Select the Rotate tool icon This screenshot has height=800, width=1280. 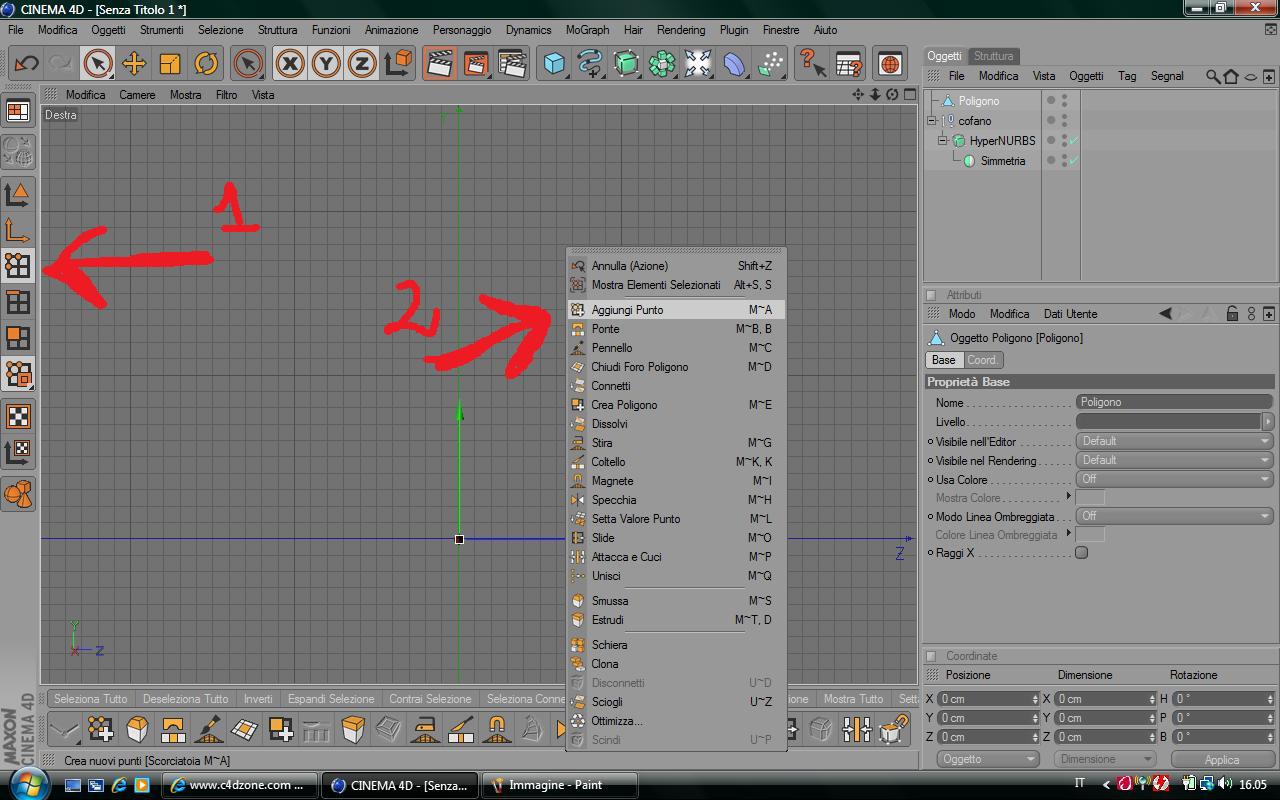click(x=206, y=64)
